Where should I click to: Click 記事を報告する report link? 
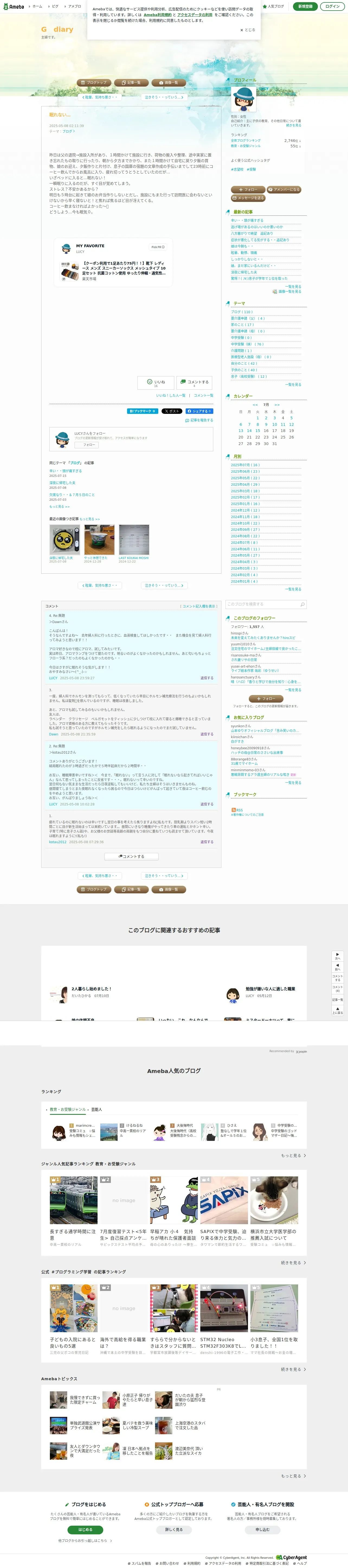coord(199,420)
